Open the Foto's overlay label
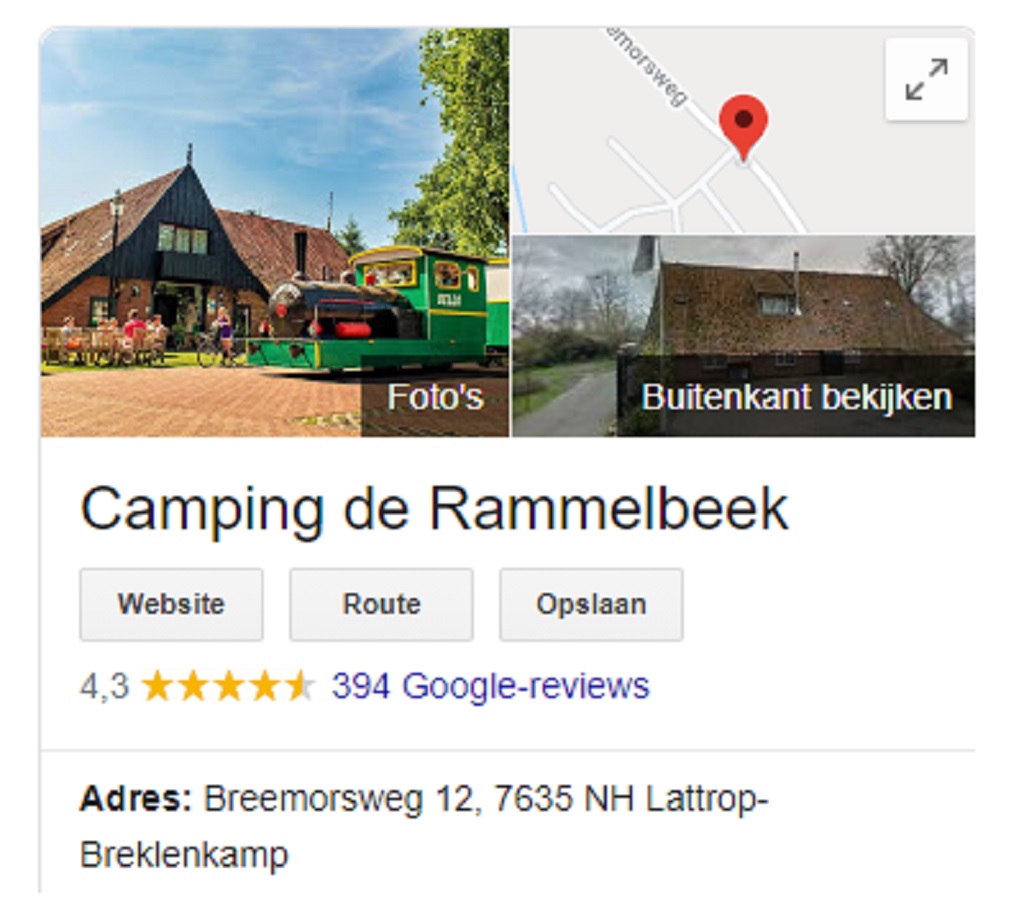This screenshot has width=1024, height=913. click(435, 396)
